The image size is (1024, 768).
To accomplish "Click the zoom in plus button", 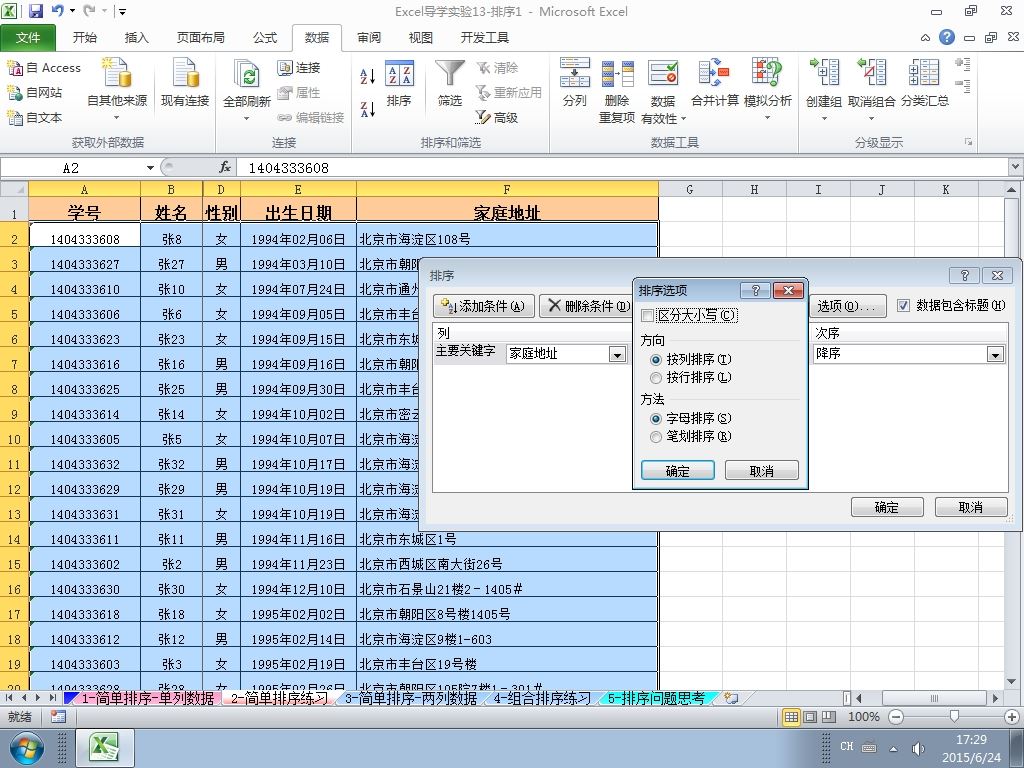I will (x=1012, y=717).
